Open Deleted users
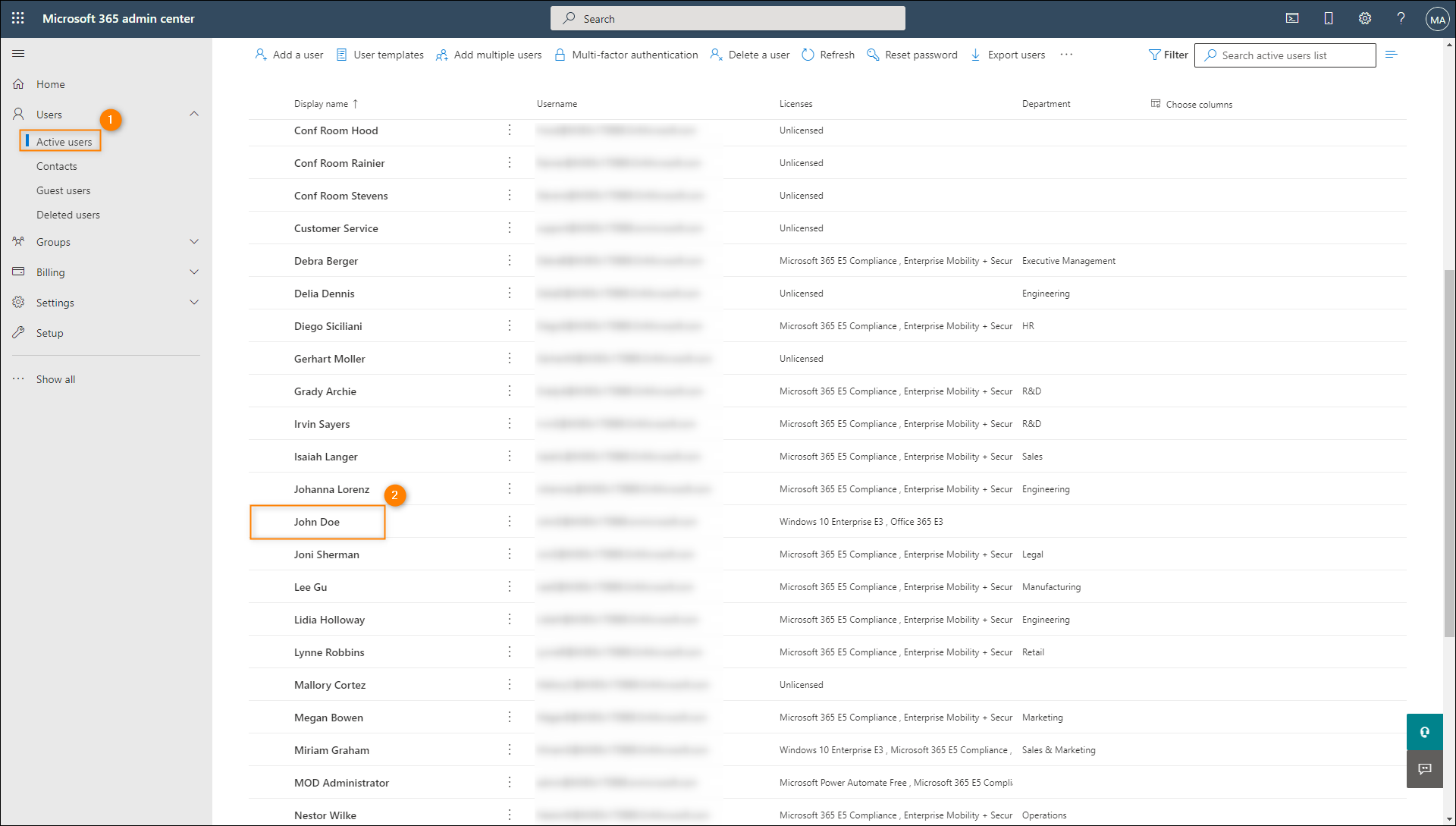Viewport: 1456px width, 826px height. click(x=68, y=215)
